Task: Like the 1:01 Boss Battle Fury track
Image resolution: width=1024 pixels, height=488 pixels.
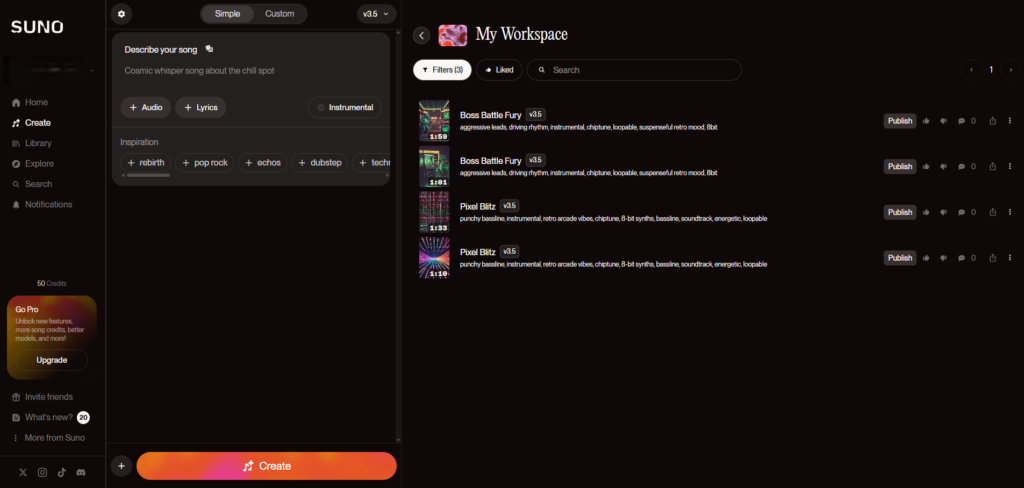Action: (x=926, y=167)
